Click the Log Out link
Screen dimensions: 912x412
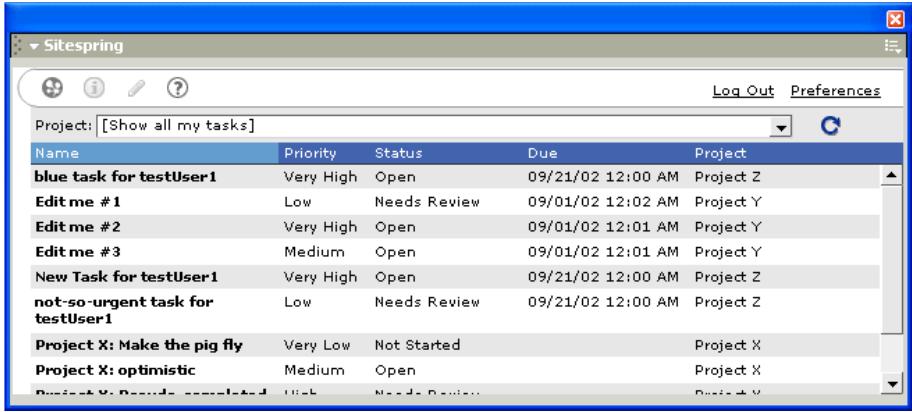pos(743,91)
